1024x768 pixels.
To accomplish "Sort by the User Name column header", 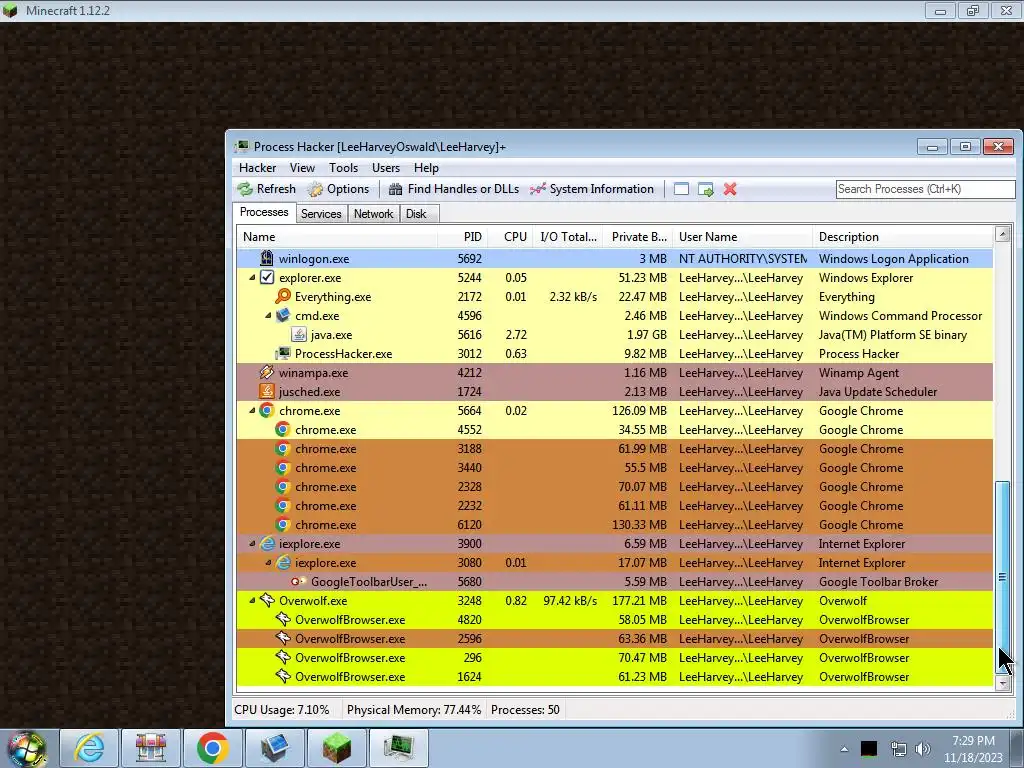I will (x=743, y=237).
